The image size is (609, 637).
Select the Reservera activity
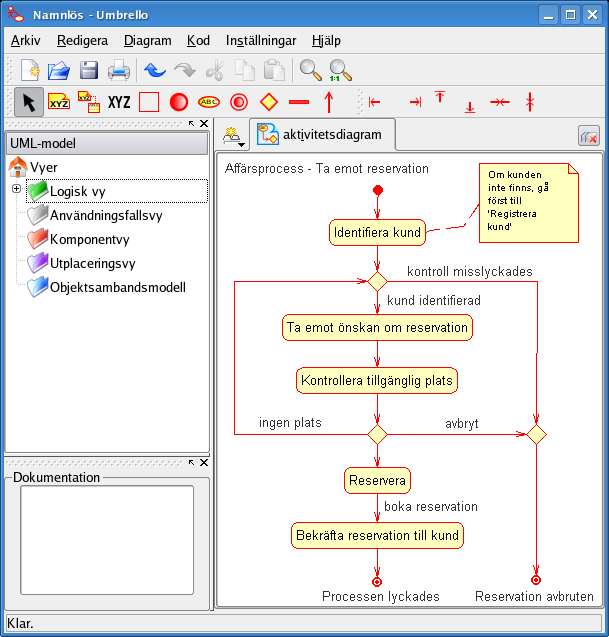point(377,481)
